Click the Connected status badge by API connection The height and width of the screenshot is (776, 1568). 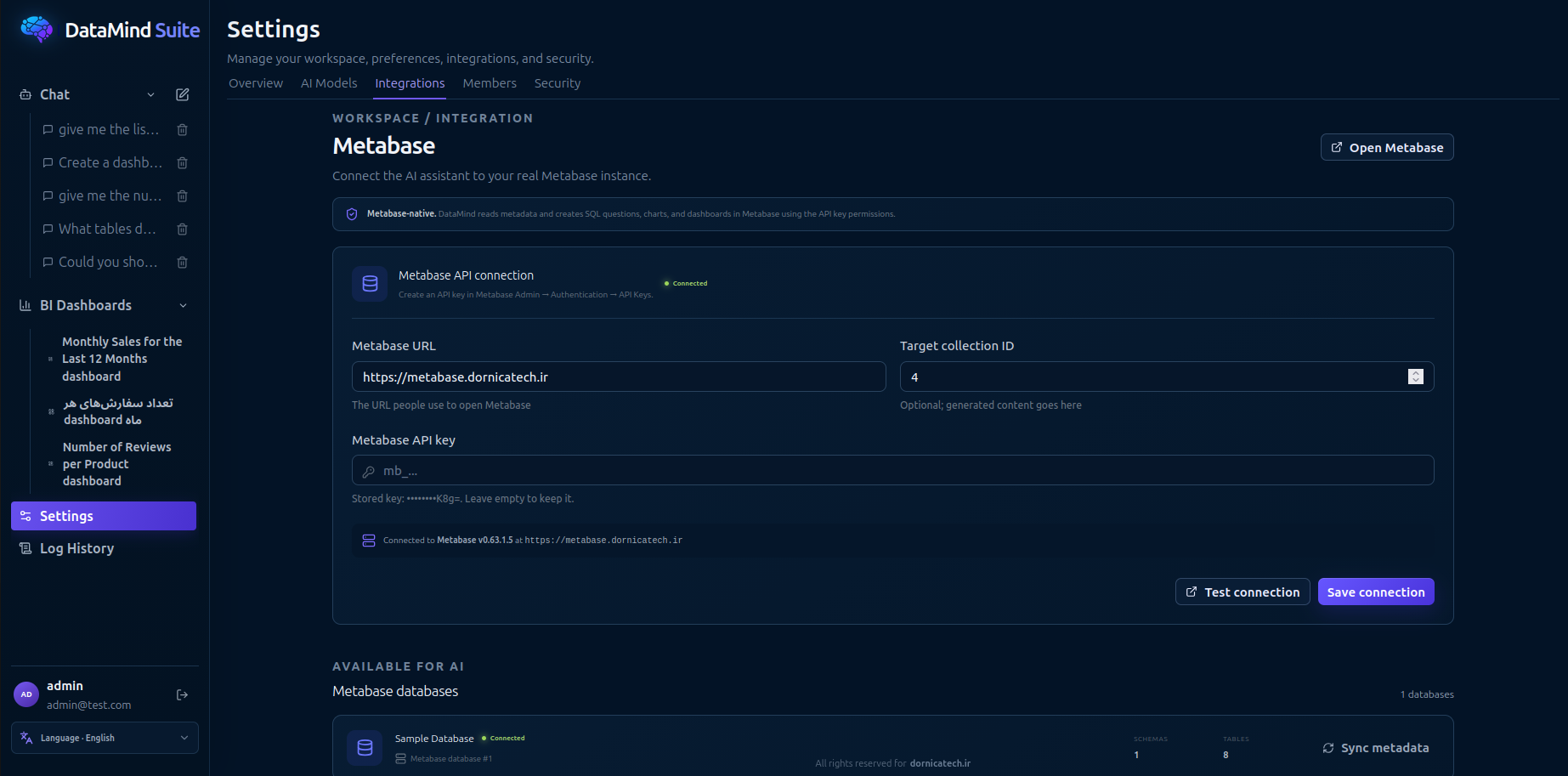click(x=686, y=283)
